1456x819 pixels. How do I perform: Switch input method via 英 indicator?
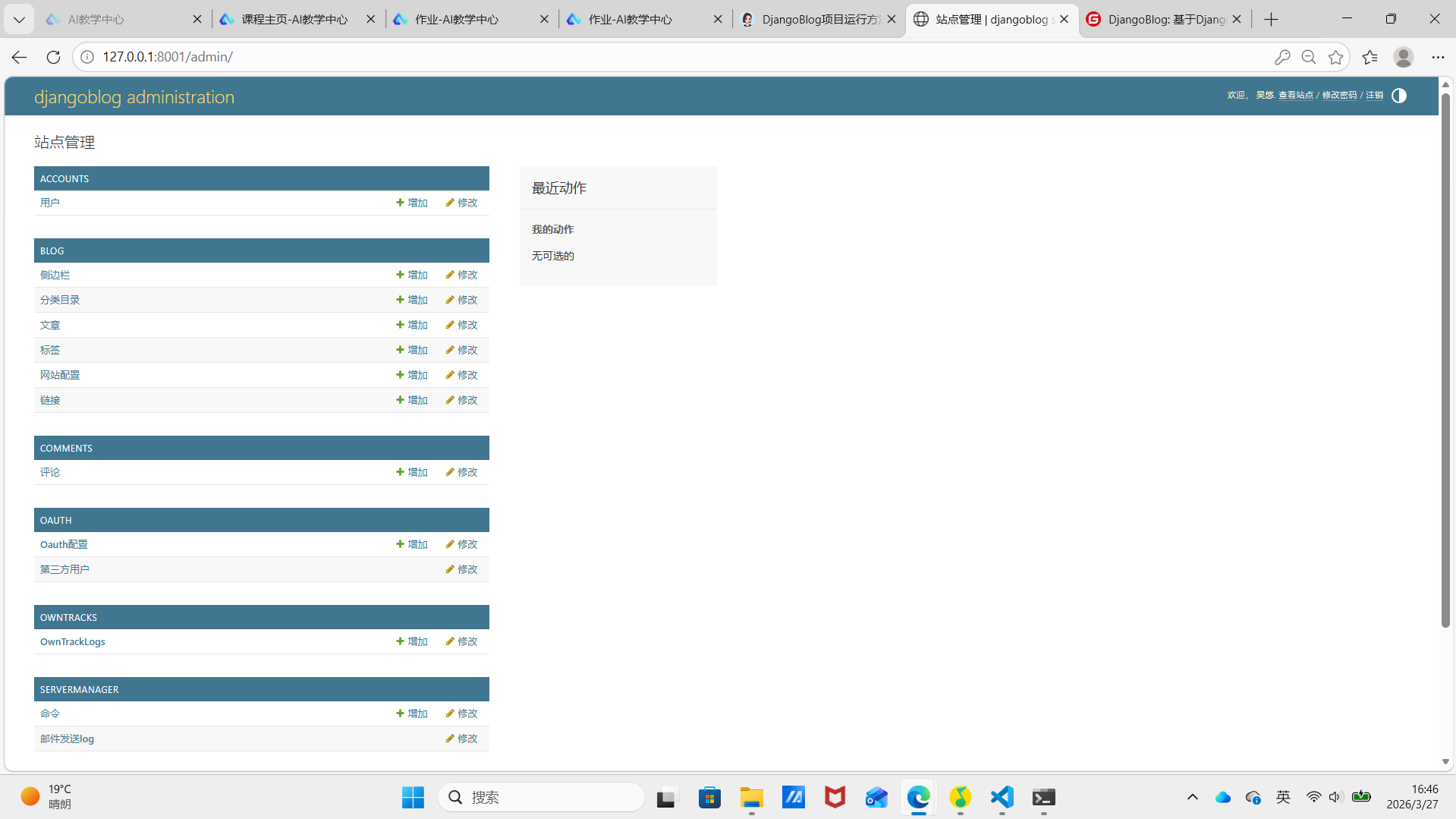click(1283, 797)
